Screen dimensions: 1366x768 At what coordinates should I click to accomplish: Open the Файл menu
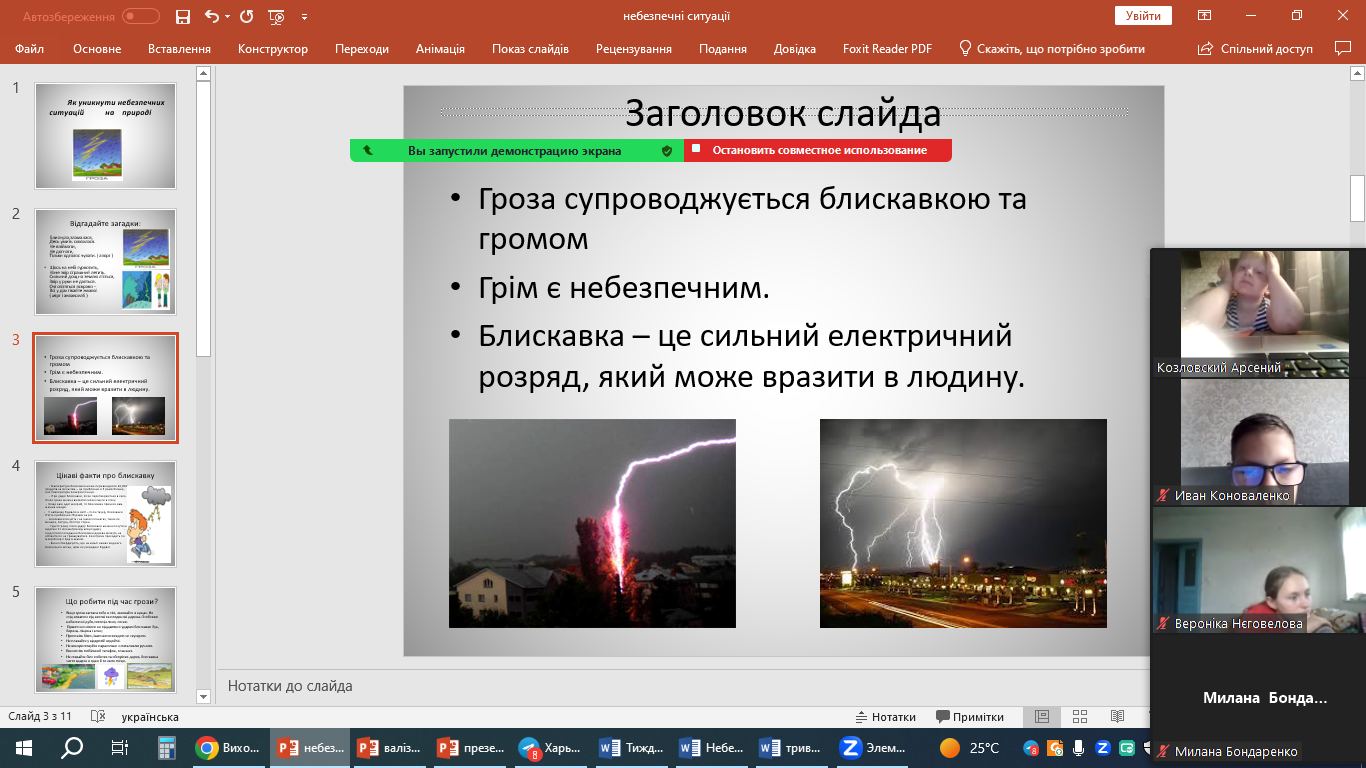pos(29,48)
